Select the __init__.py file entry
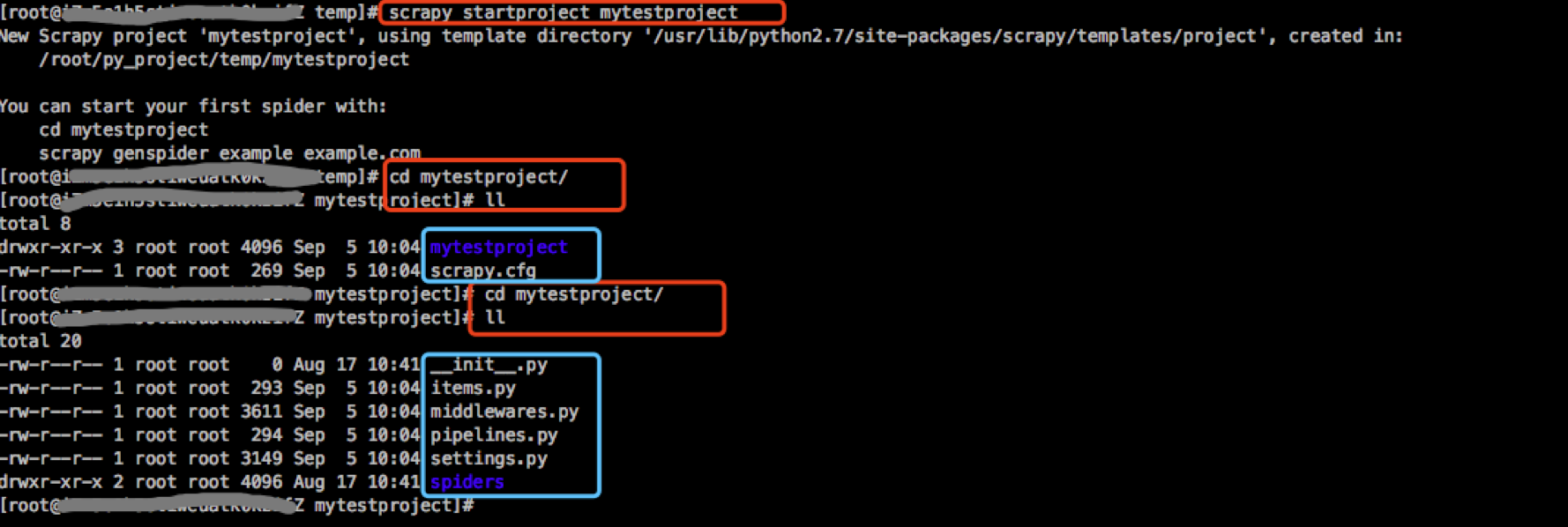The width and height of the screenshot is (1568, 527). pos(489,365)
